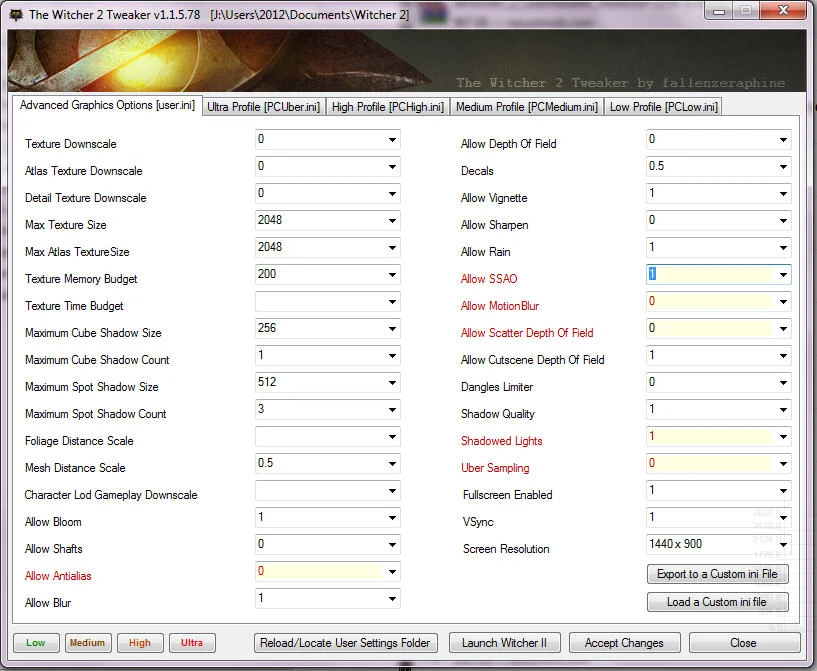Click the 'Uber Sampling' red label
This screenshot has height=671, width=817.
pos(495,468)
